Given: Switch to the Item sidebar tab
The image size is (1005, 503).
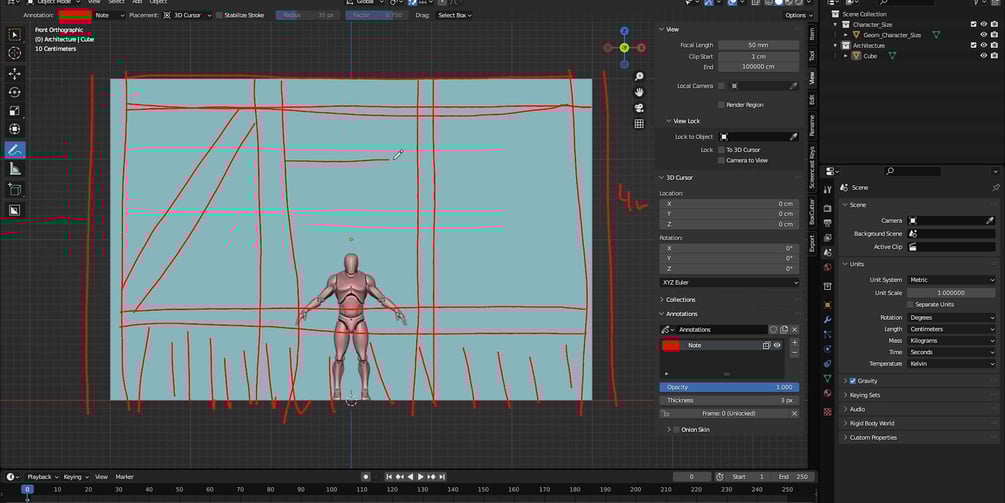Looking at the screenshot, I should tap(812, 34).
